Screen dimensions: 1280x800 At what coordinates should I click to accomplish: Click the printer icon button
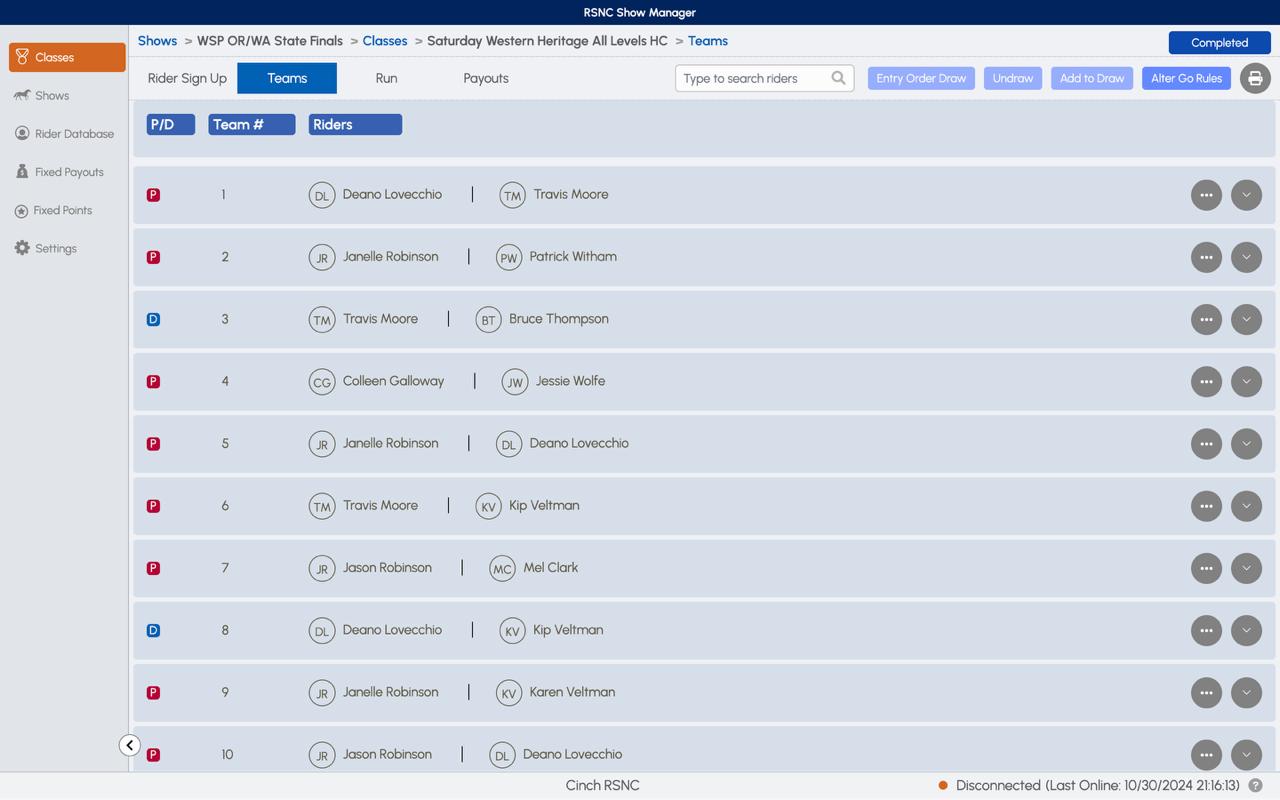pyautogui.click(x=1255, y=78)
